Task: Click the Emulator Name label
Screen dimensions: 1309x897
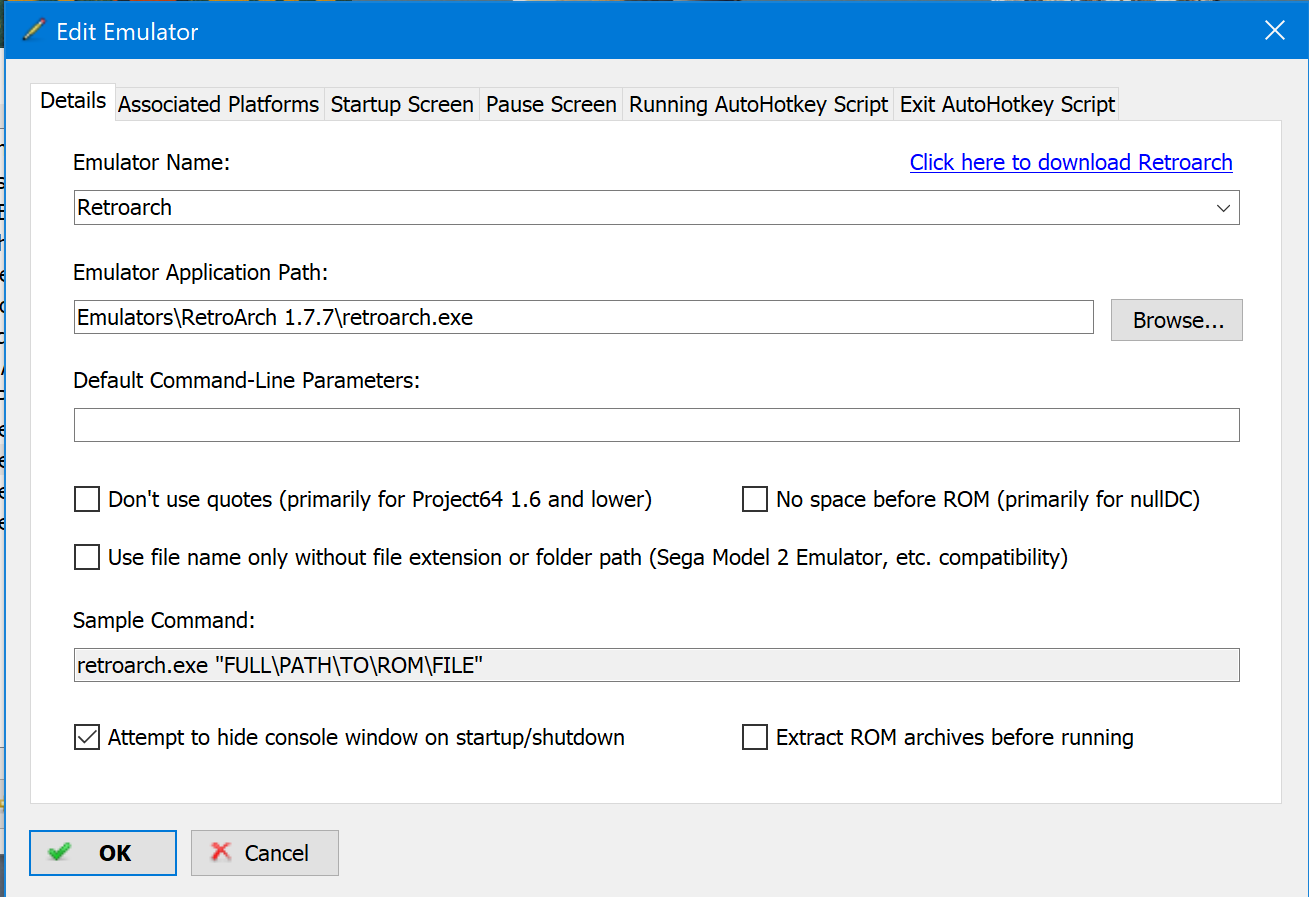Action: pos(152,162)
